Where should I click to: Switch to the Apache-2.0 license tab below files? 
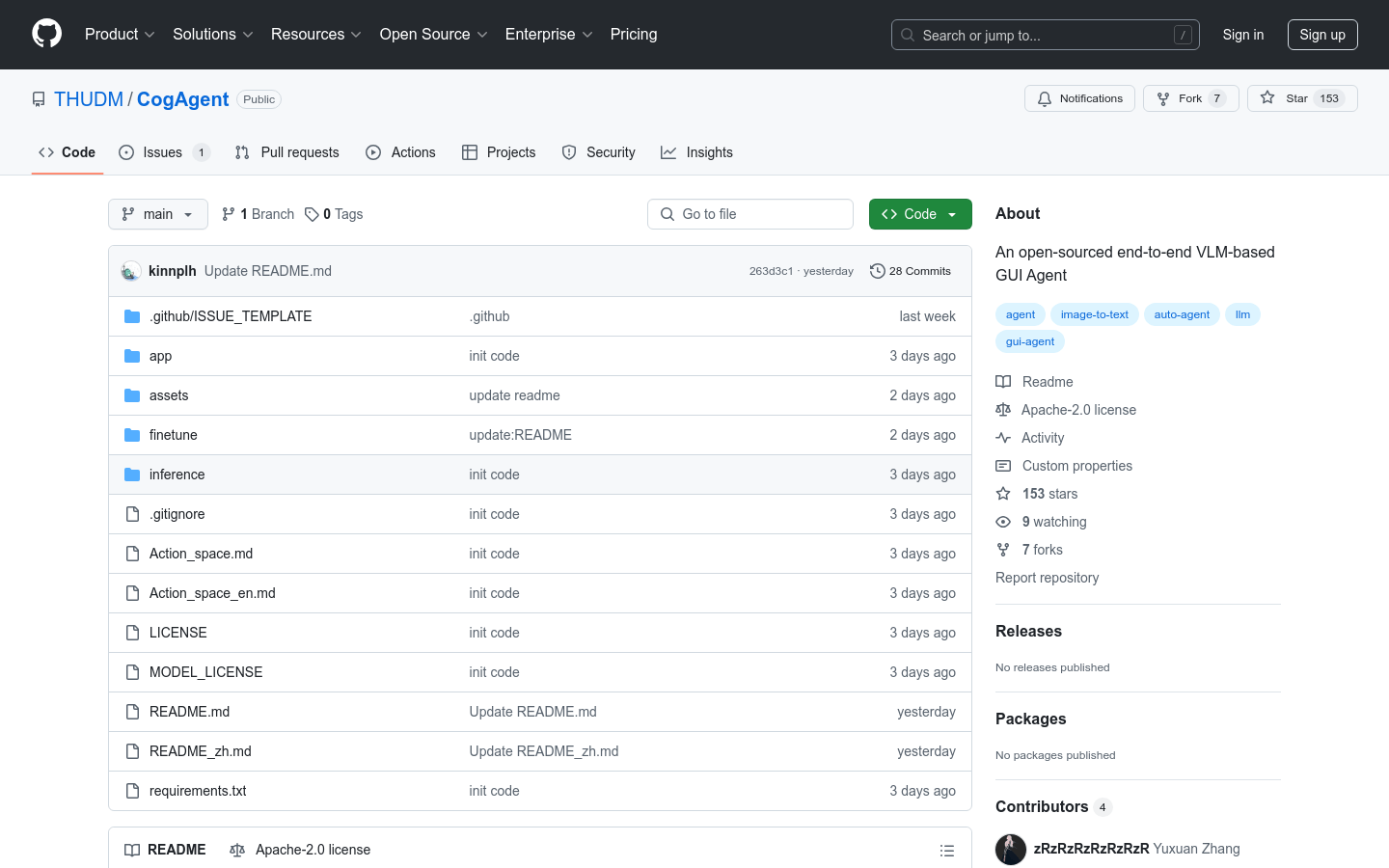pos(300,850)
